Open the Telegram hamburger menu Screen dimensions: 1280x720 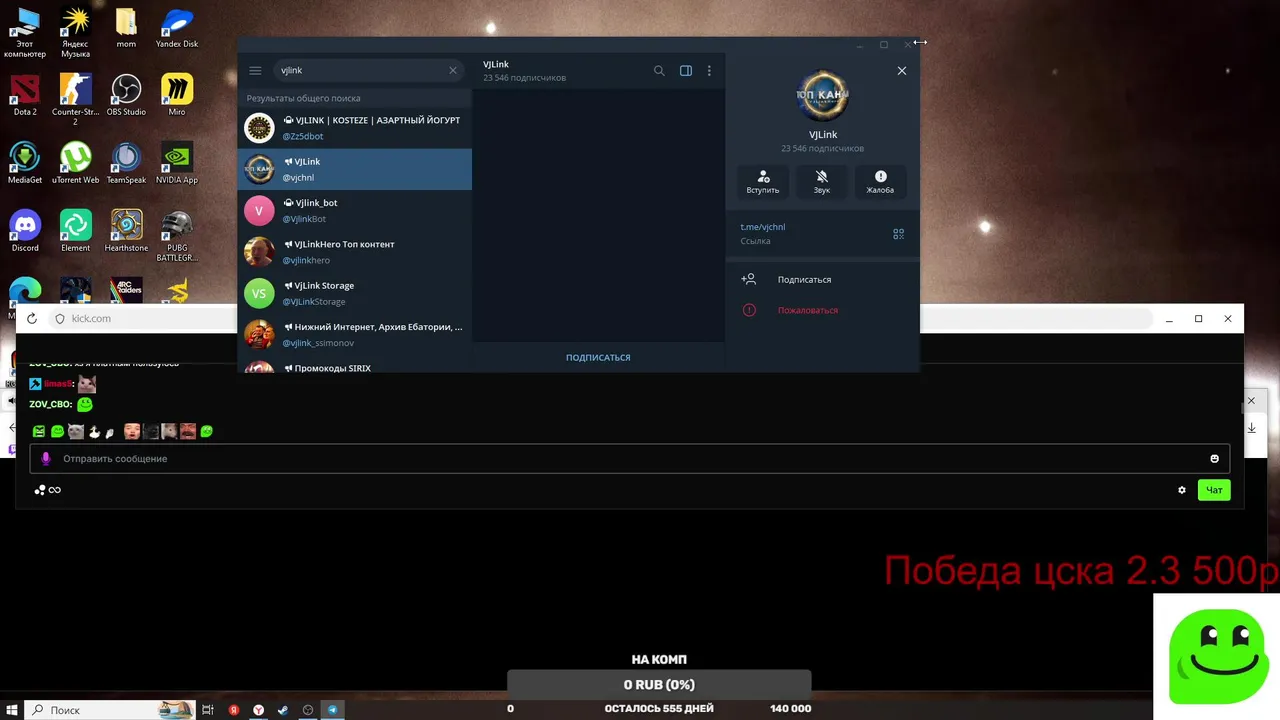click(255, 70)
